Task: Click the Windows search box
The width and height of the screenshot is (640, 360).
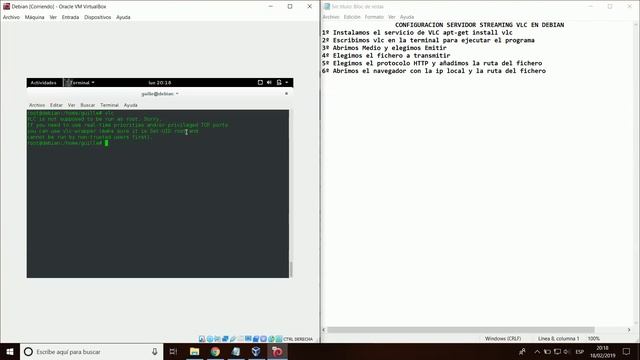Action: pos(91,351)
